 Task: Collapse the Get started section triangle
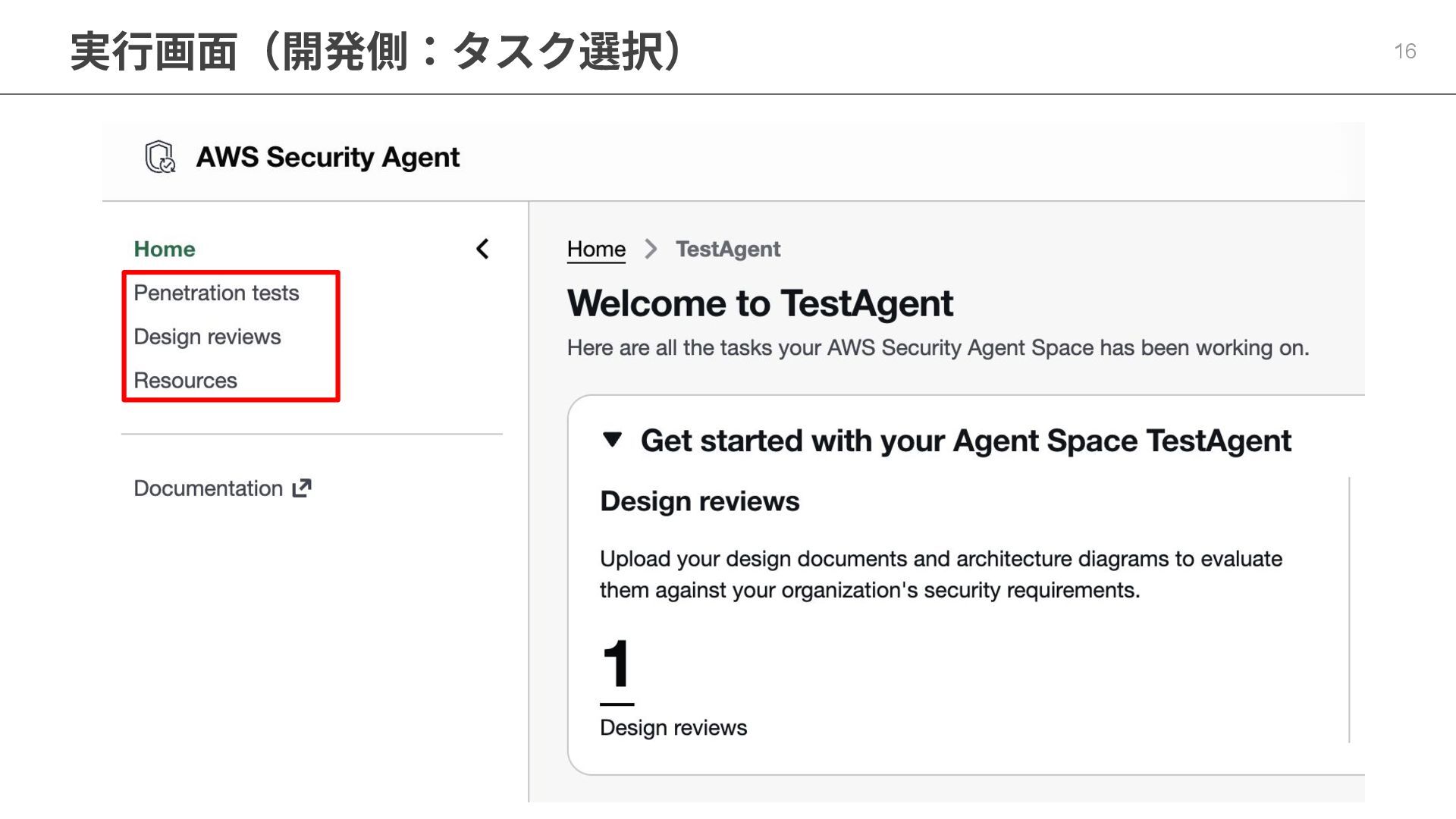(612, 440)
